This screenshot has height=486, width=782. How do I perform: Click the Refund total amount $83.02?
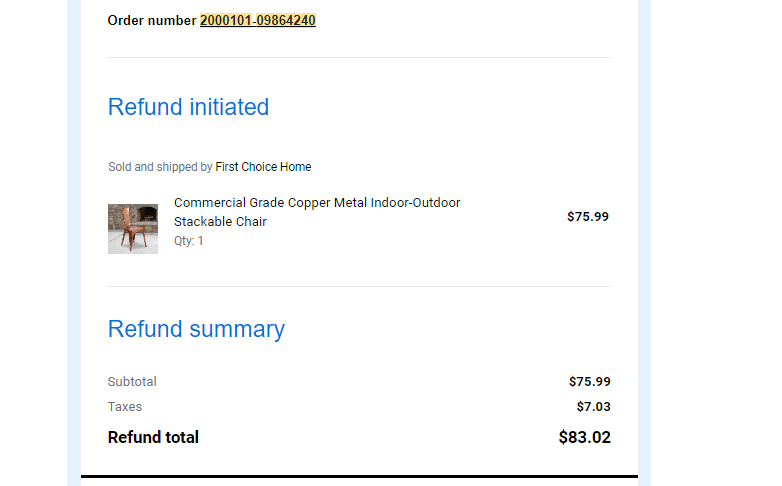point(585,437)
